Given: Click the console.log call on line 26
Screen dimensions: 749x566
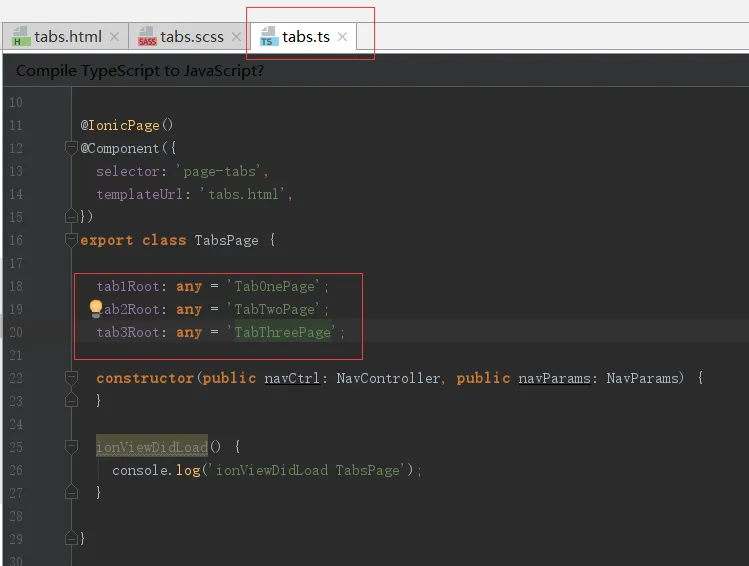Looking at the screenshot, I should [156, 470].
